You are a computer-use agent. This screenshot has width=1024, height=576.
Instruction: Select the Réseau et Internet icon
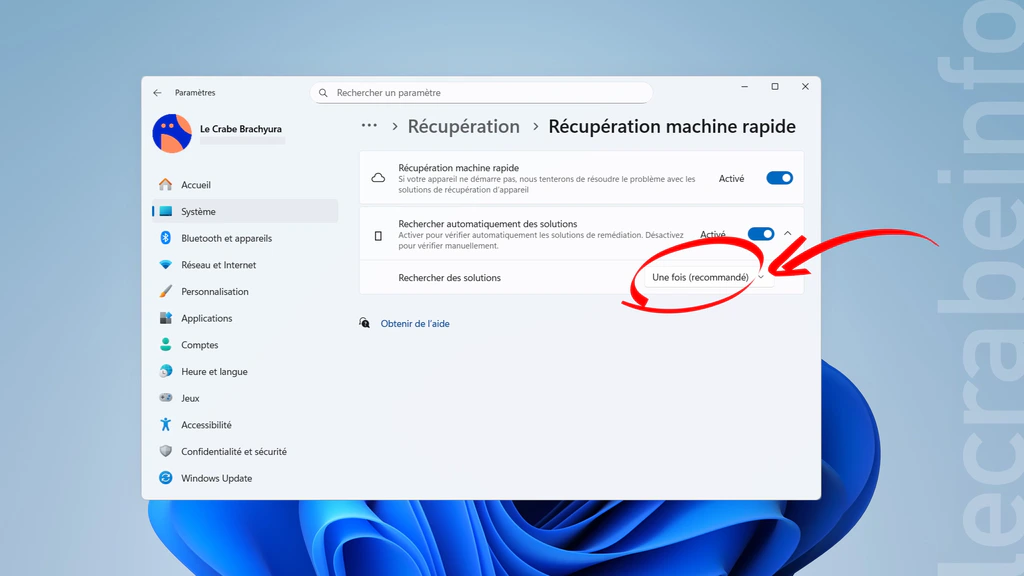coord(166,265)
